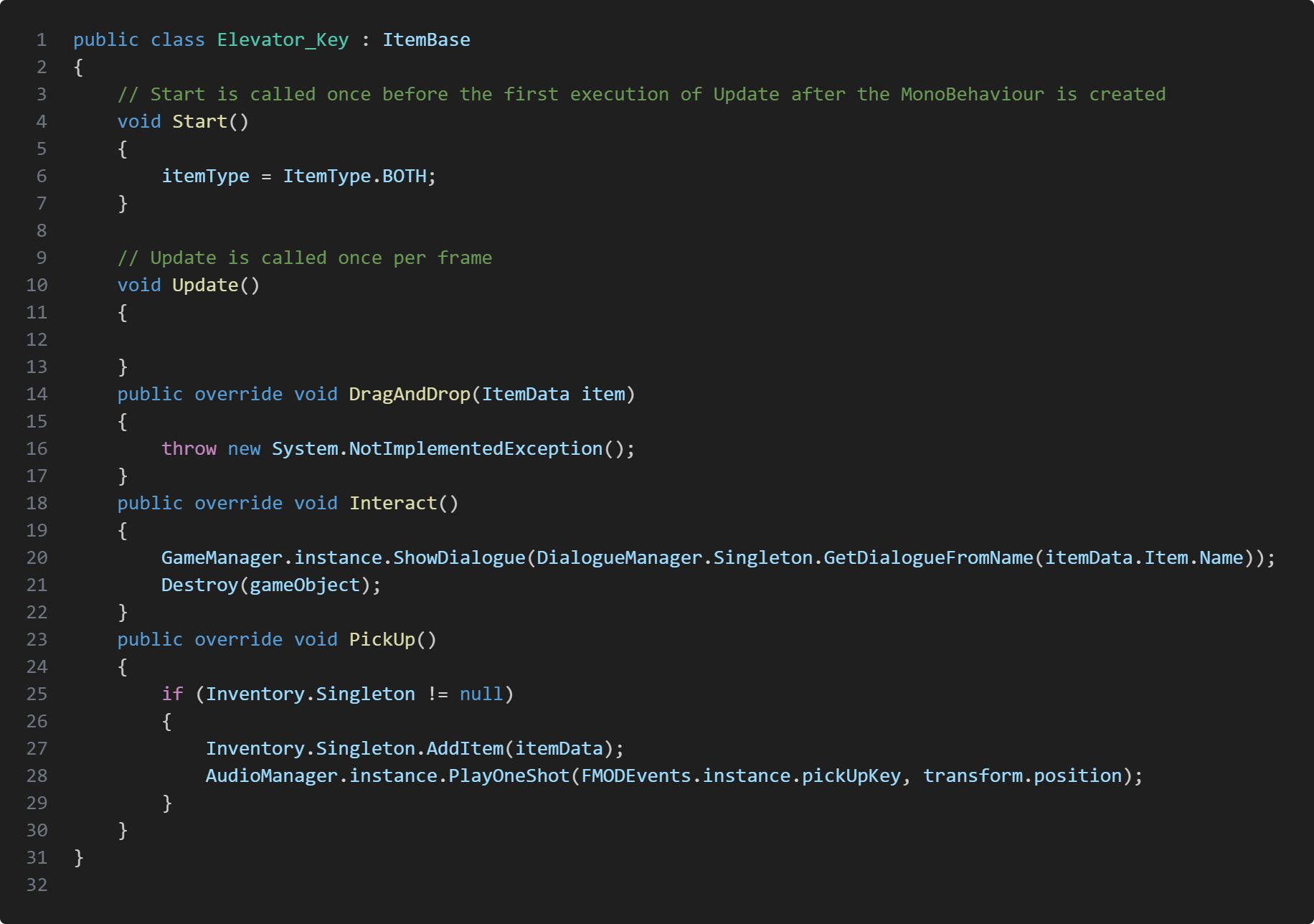Click the ItemBase base class identifier
This screenshot has height=924, width=1314.
click(426, 40)
